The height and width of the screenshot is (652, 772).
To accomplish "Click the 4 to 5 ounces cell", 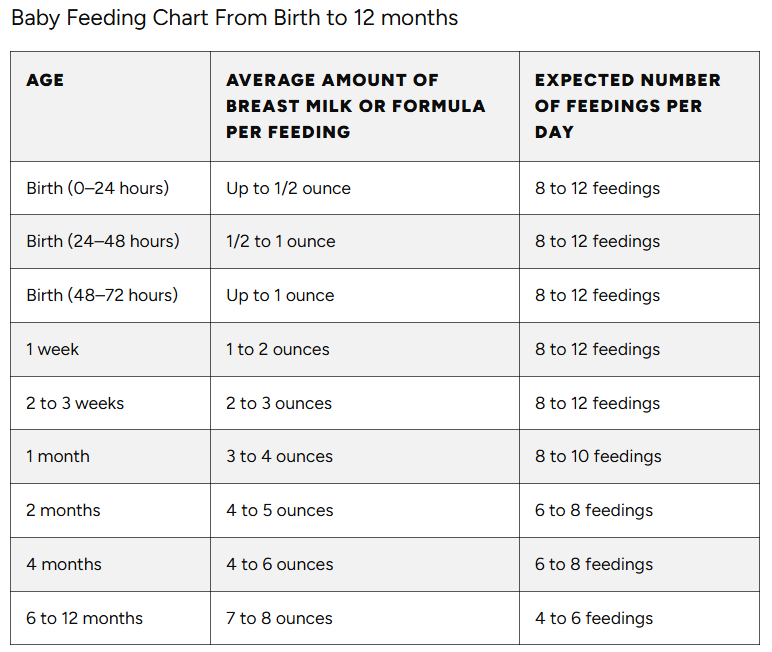I will (279, 510).
